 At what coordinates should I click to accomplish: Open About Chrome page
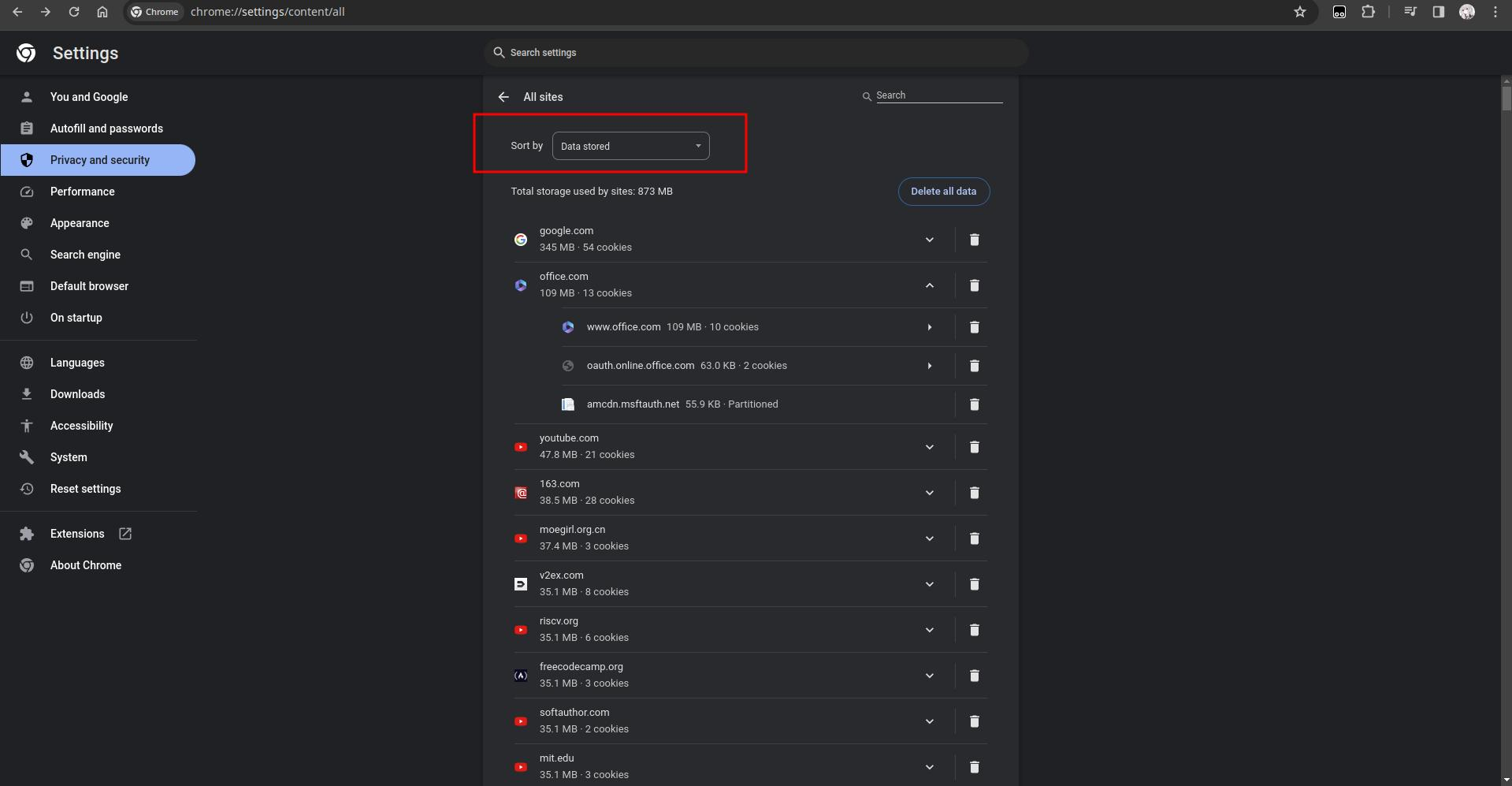pos(98,565)
